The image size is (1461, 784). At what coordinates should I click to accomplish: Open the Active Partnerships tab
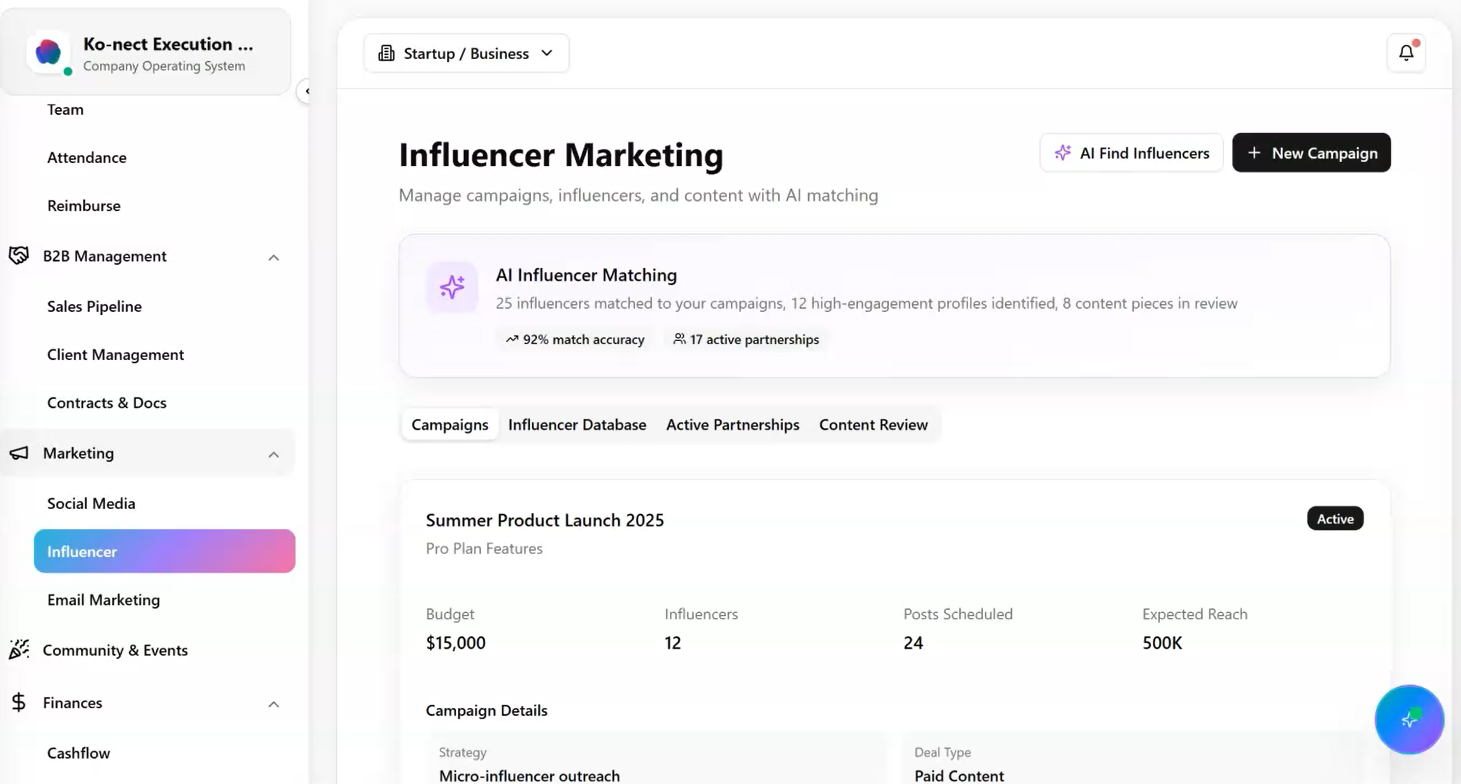coord(732,425)
